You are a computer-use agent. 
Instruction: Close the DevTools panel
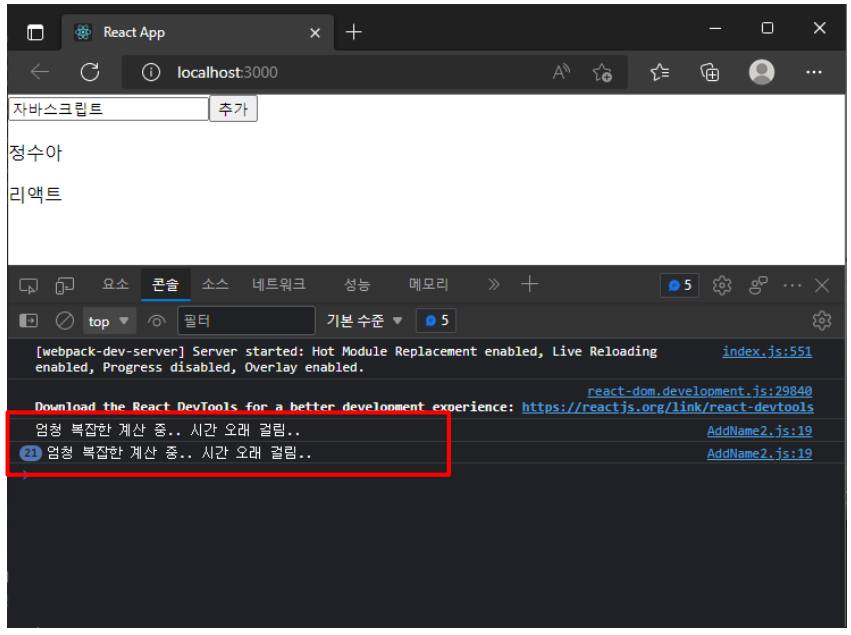coord(822,285)
